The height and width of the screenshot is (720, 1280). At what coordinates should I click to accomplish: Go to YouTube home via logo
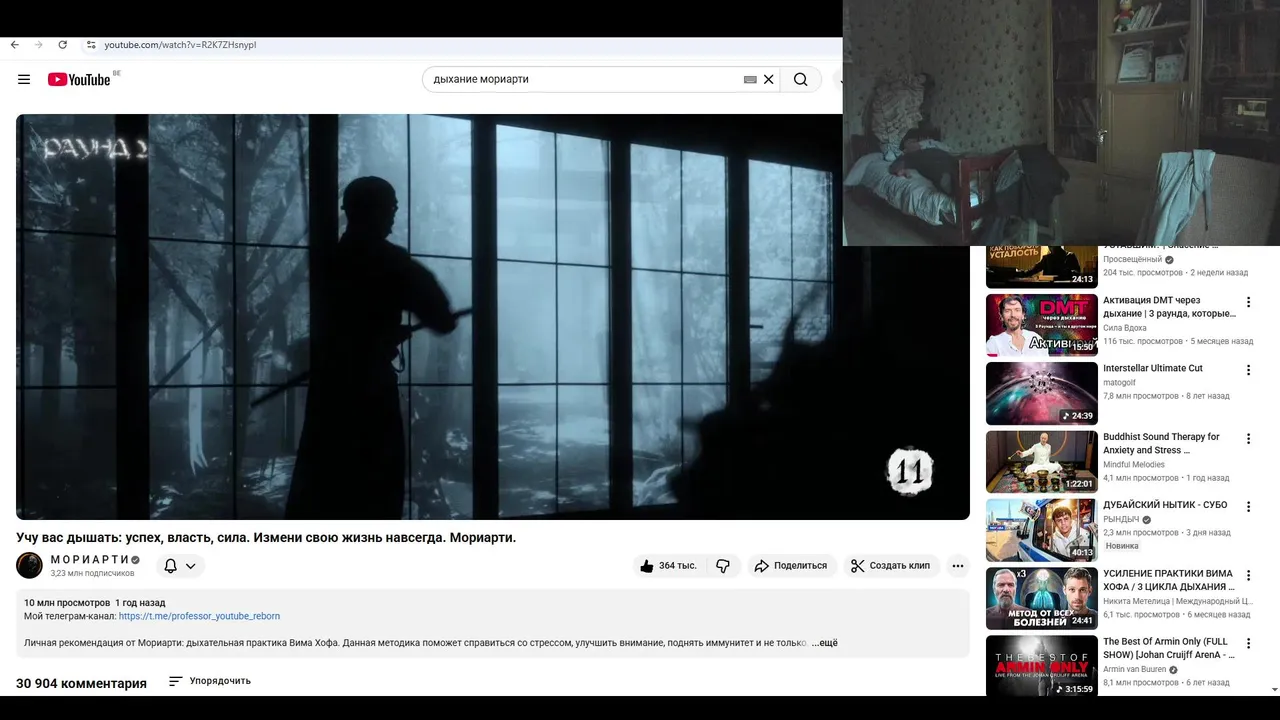coord(79,79)
